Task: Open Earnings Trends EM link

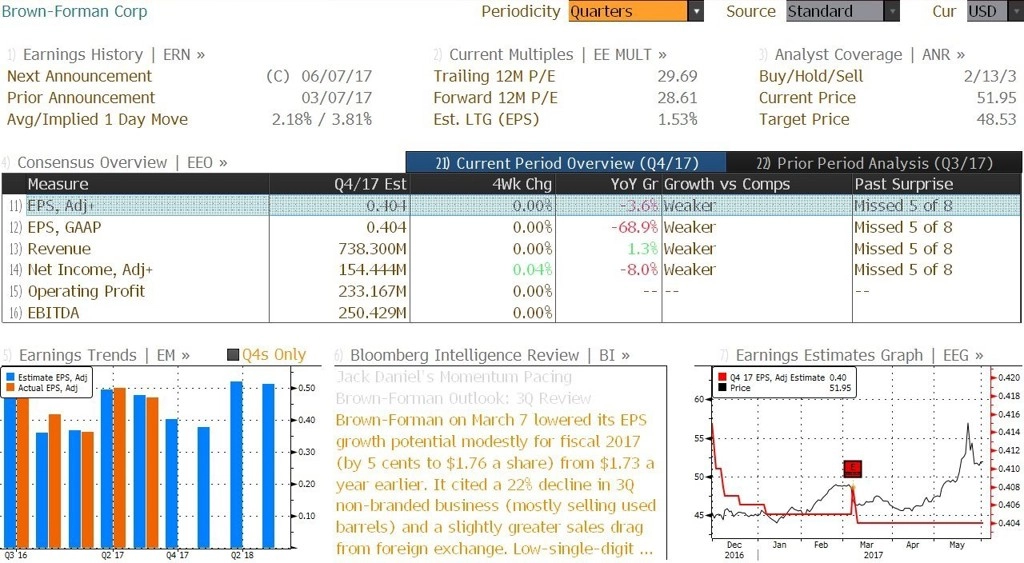Action: (x=104, y=355)
